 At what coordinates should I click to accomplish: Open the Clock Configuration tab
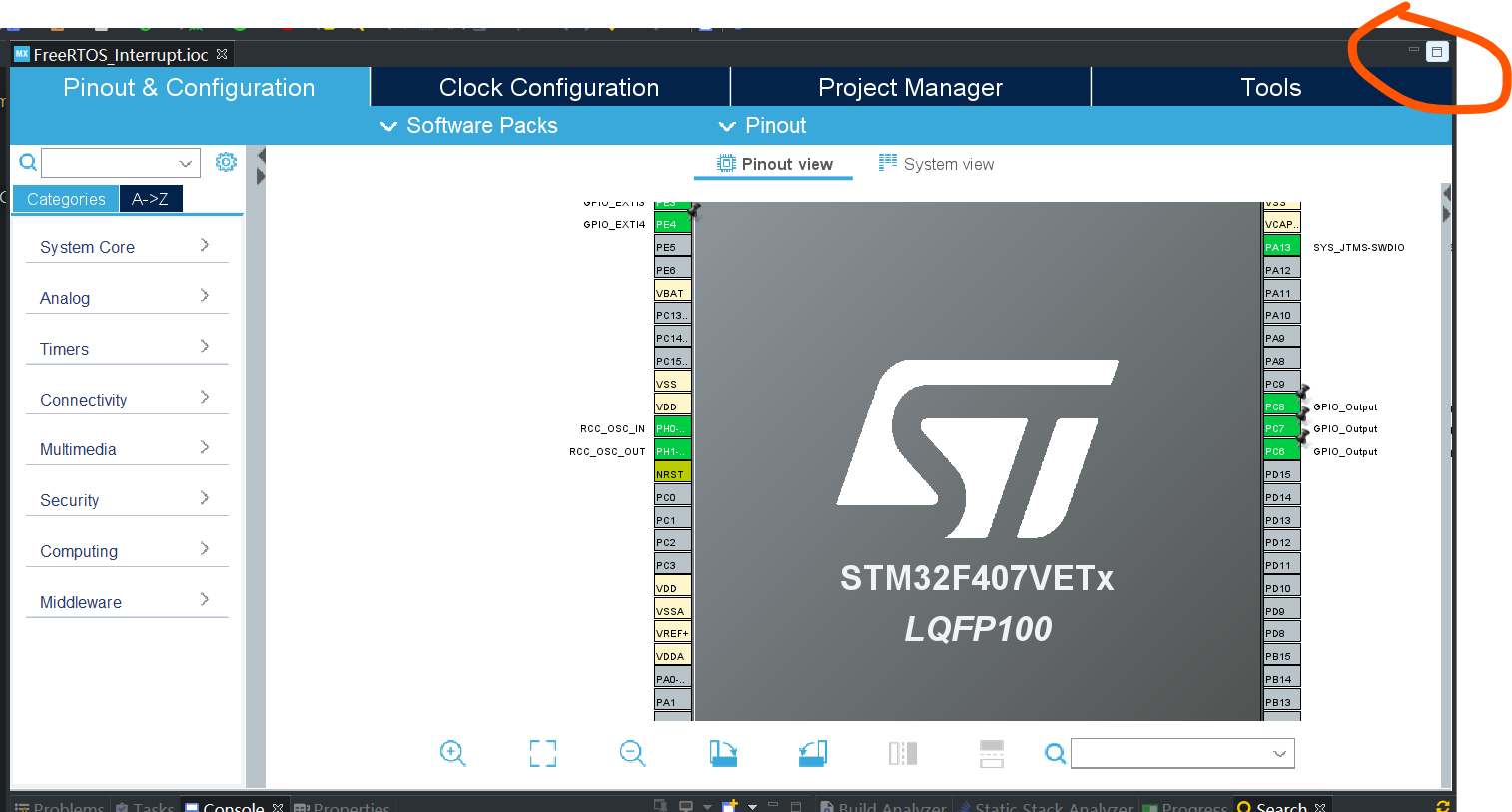click(549, 88)
